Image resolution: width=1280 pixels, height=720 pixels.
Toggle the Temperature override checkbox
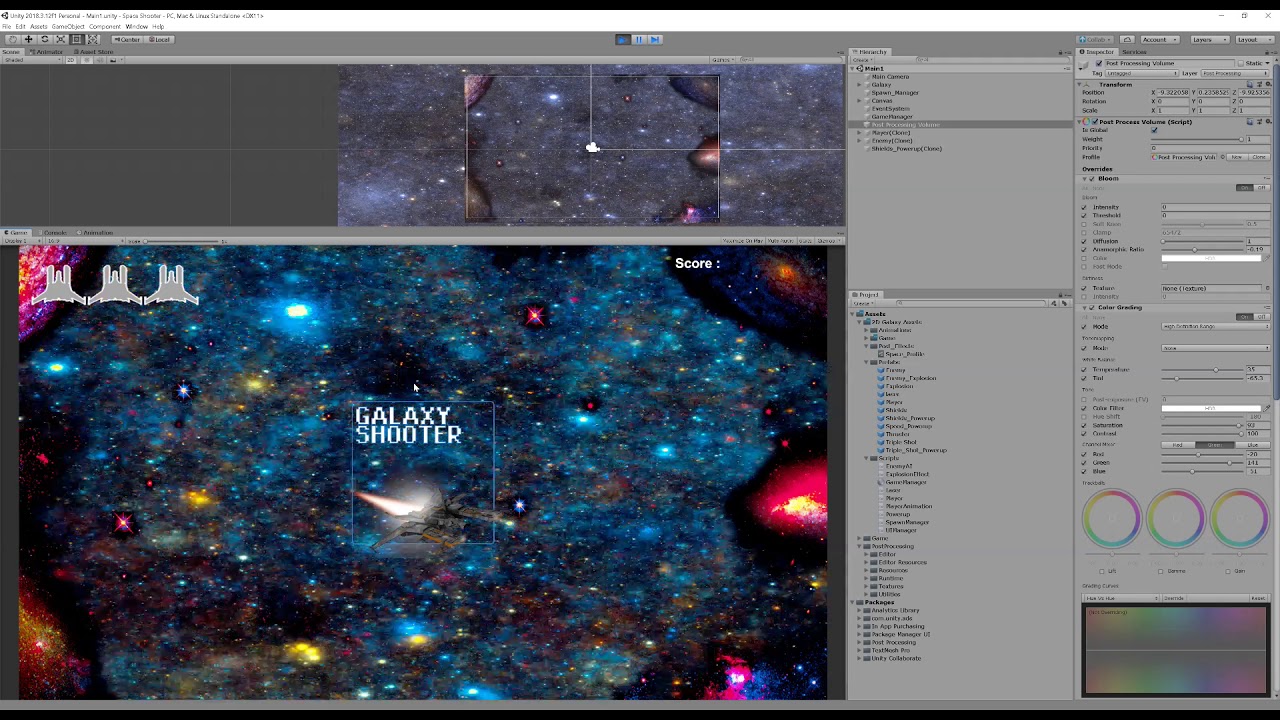(1084, 369)
